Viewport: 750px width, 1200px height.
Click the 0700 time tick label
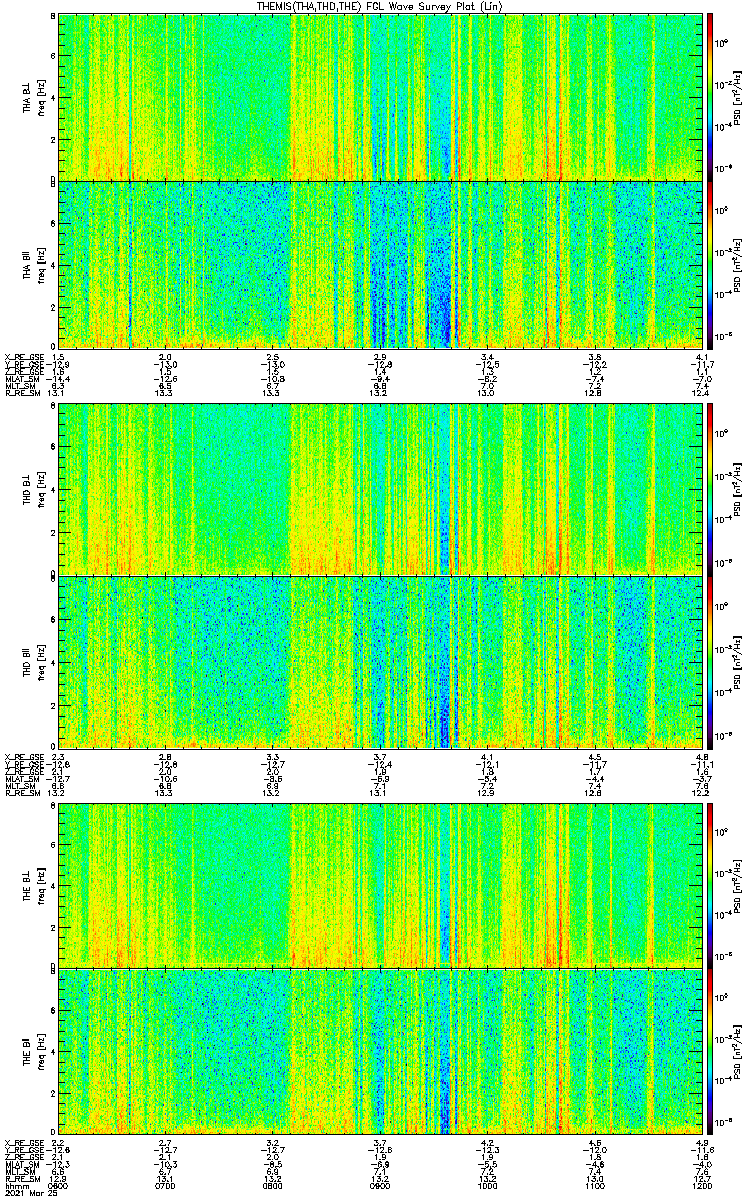pos(166,1186)
